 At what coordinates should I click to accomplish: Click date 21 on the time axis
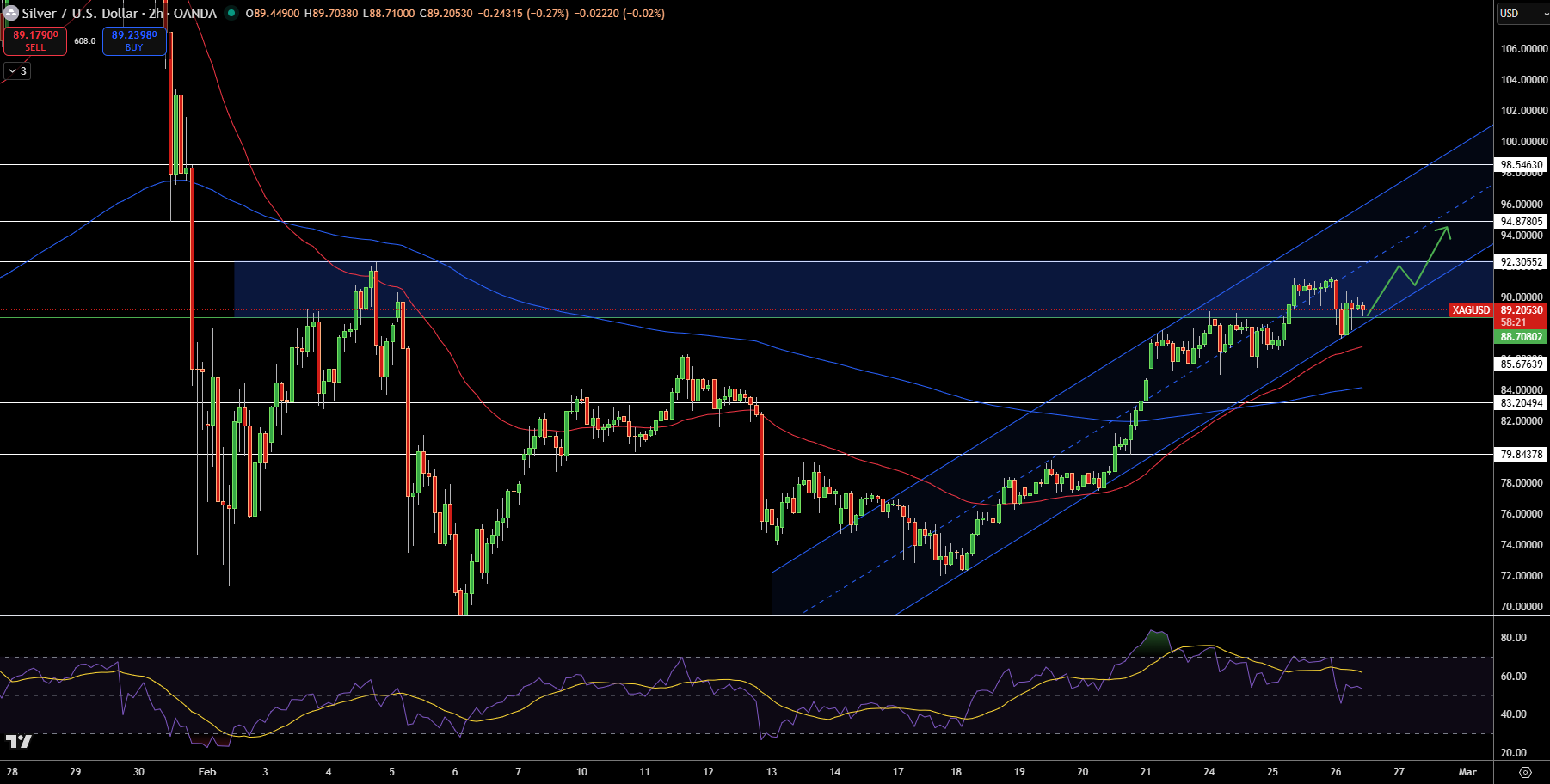(x=1146, y=772)
